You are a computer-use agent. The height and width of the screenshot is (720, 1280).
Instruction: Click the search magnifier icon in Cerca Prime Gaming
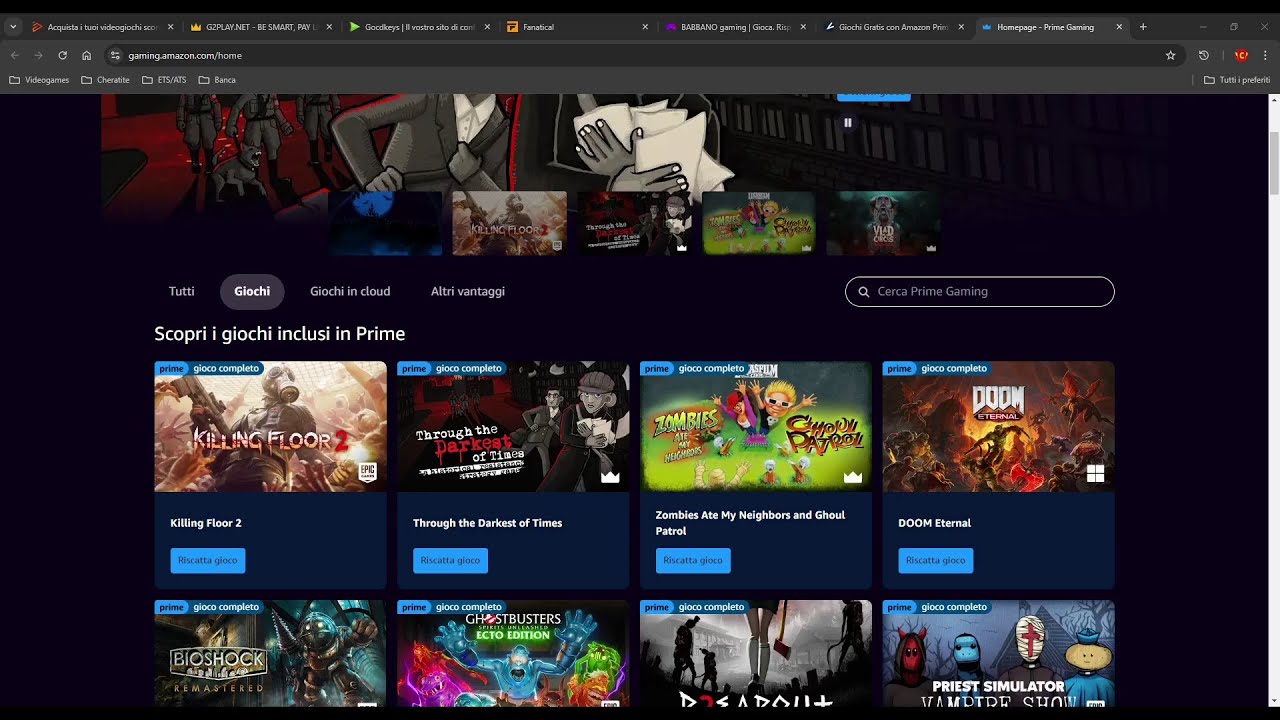[x=864, y=292]
